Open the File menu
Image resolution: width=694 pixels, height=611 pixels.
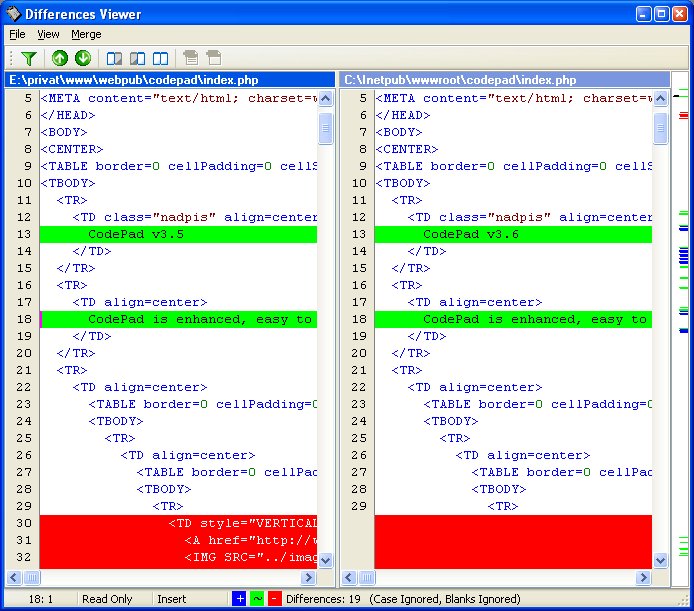tap(17, 34)
